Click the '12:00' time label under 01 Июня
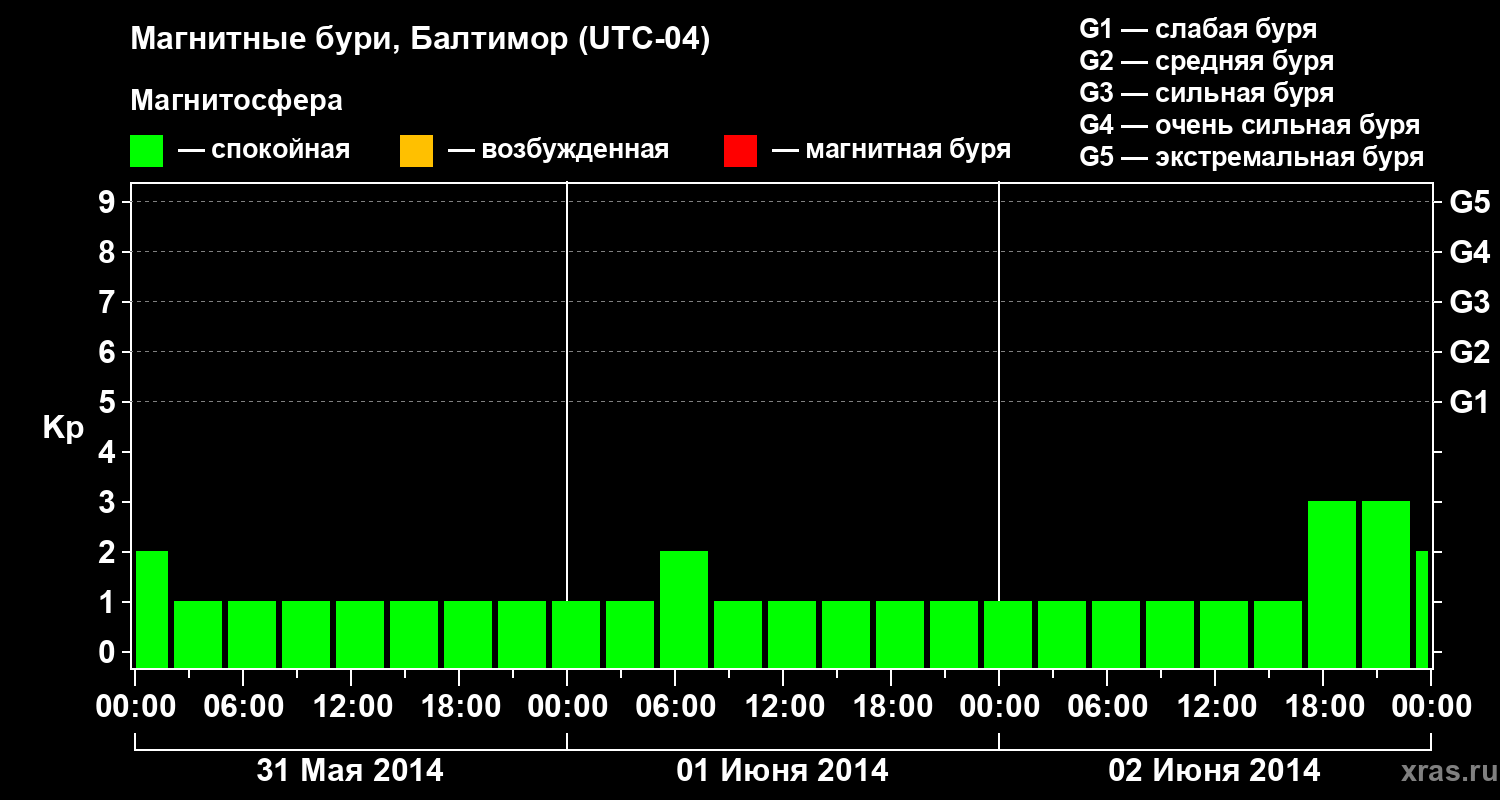Viewport: 1500px width, 800px height. [x=783, y=707]
